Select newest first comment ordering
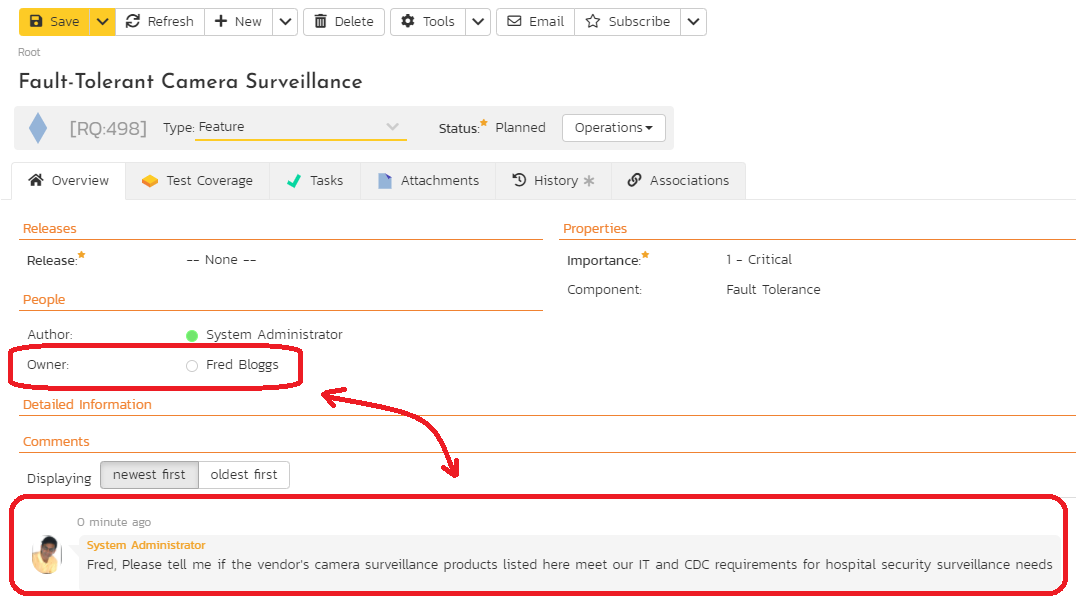Viewport: 1076px width, 604px height. 149,475
